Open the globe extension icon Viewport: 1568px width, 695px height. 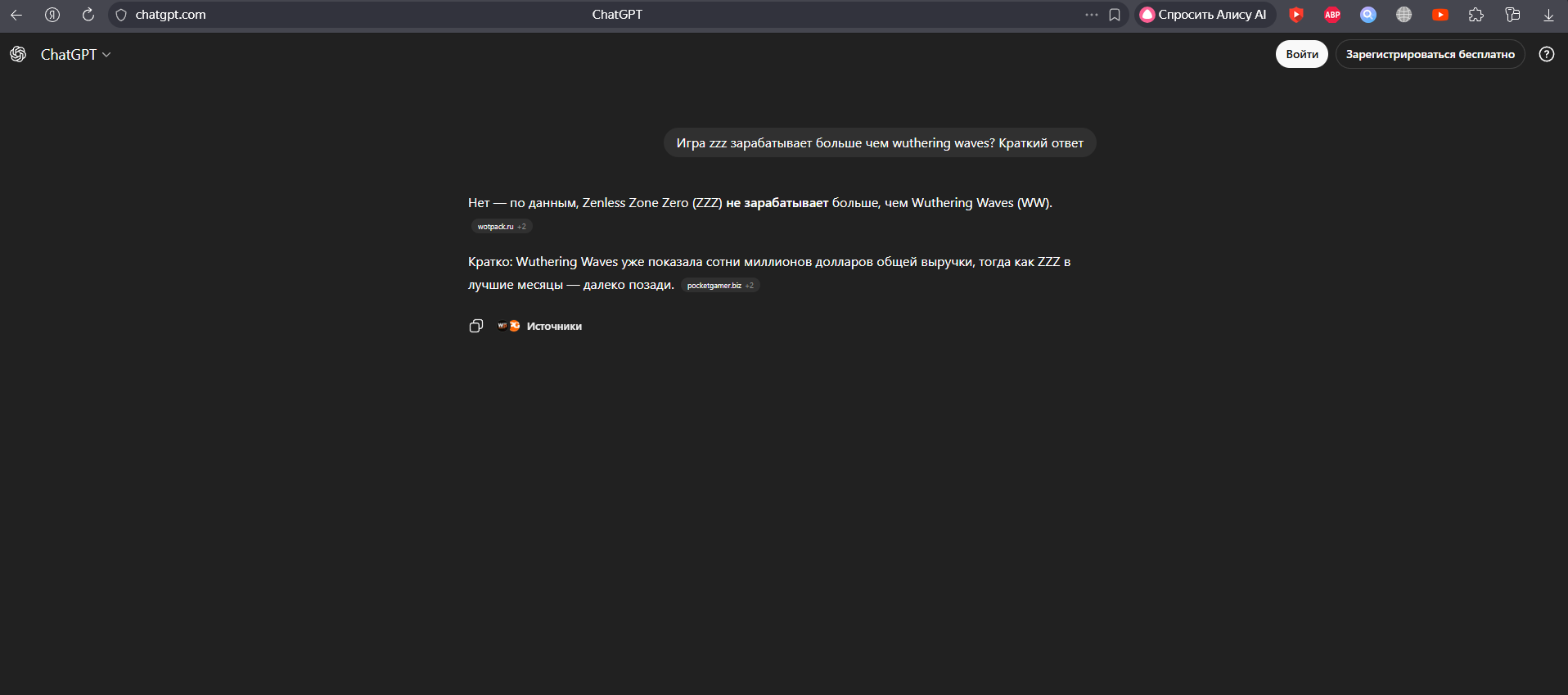(x=1404, y=15)
